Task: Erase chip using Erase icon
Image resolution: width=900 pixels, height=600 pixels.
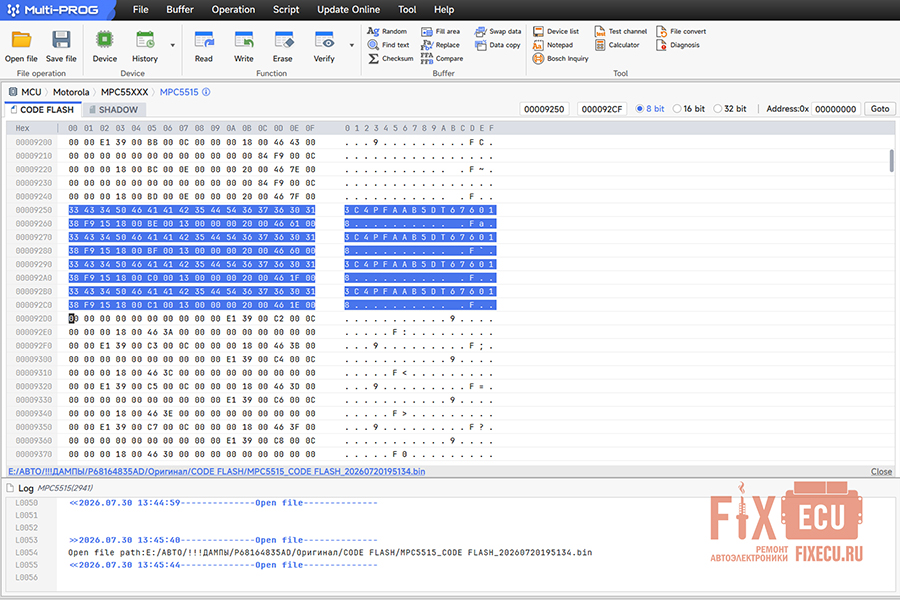Action: point(283,47)
